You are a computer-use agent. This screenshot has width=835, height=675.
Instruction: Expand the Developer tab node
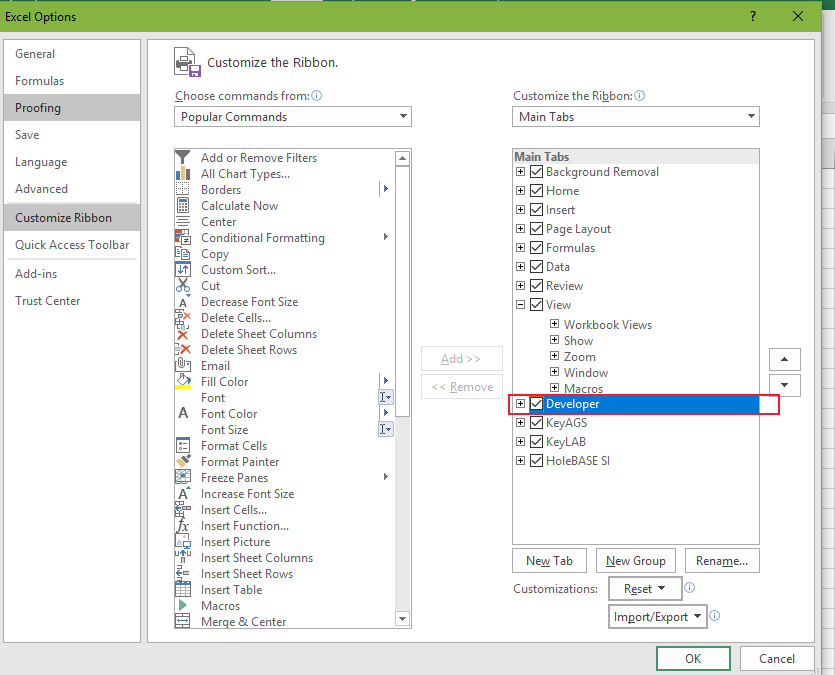[521, 404]
